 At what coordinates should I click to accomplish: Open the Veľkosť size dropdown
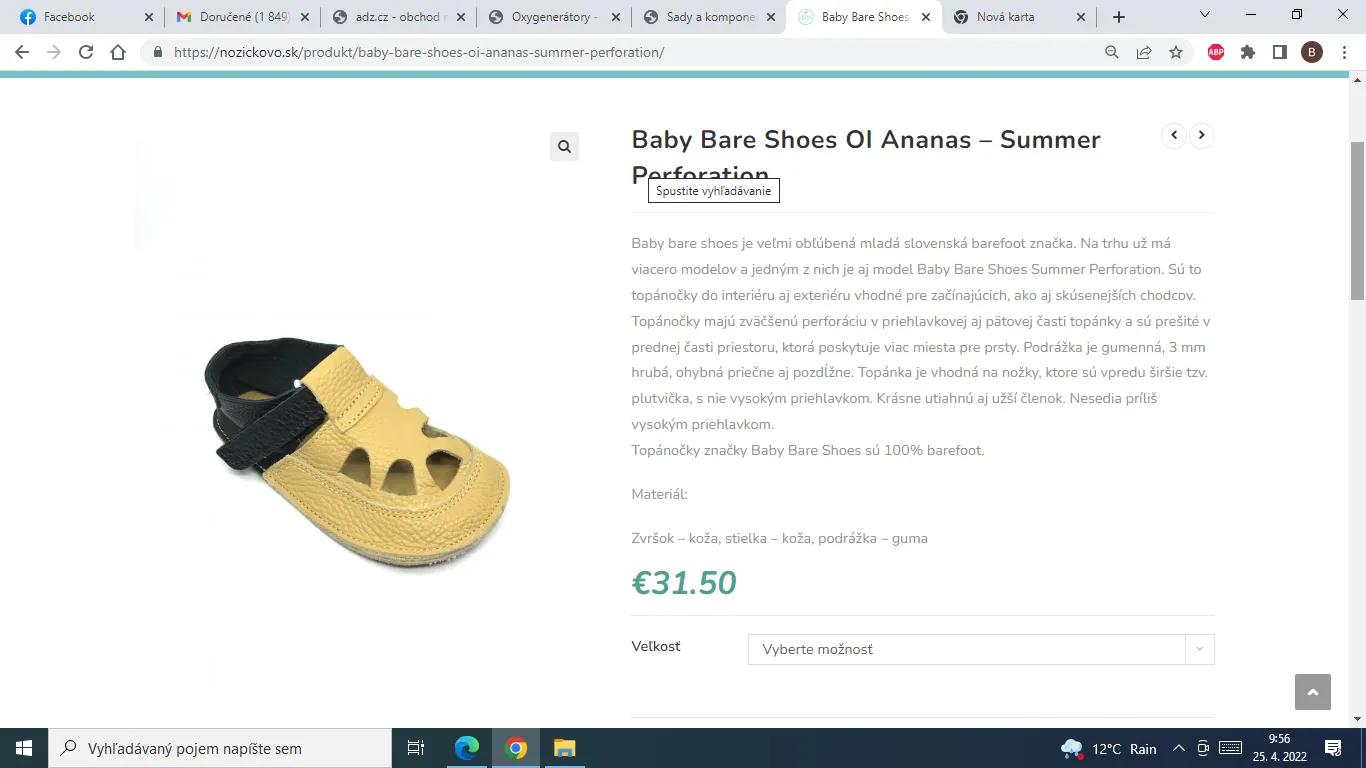tap(980, 649)
